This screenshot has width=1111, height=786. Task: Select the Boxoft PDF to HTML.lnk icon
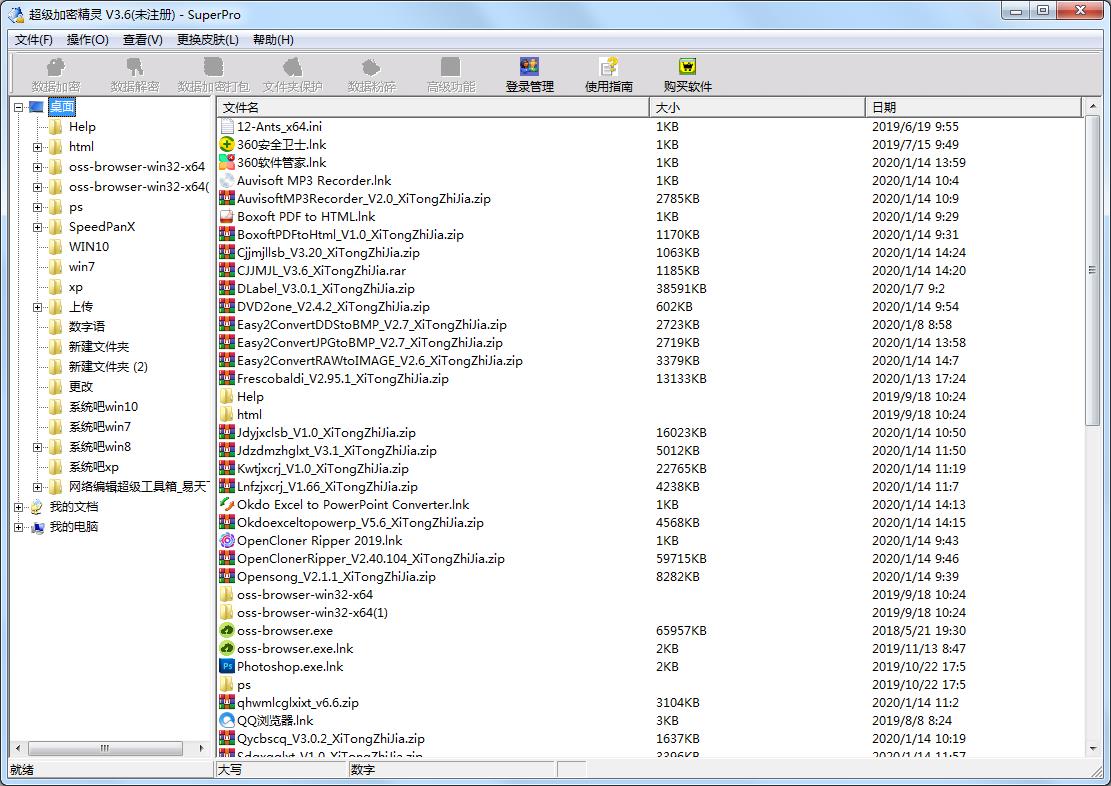tap(227, 217)
